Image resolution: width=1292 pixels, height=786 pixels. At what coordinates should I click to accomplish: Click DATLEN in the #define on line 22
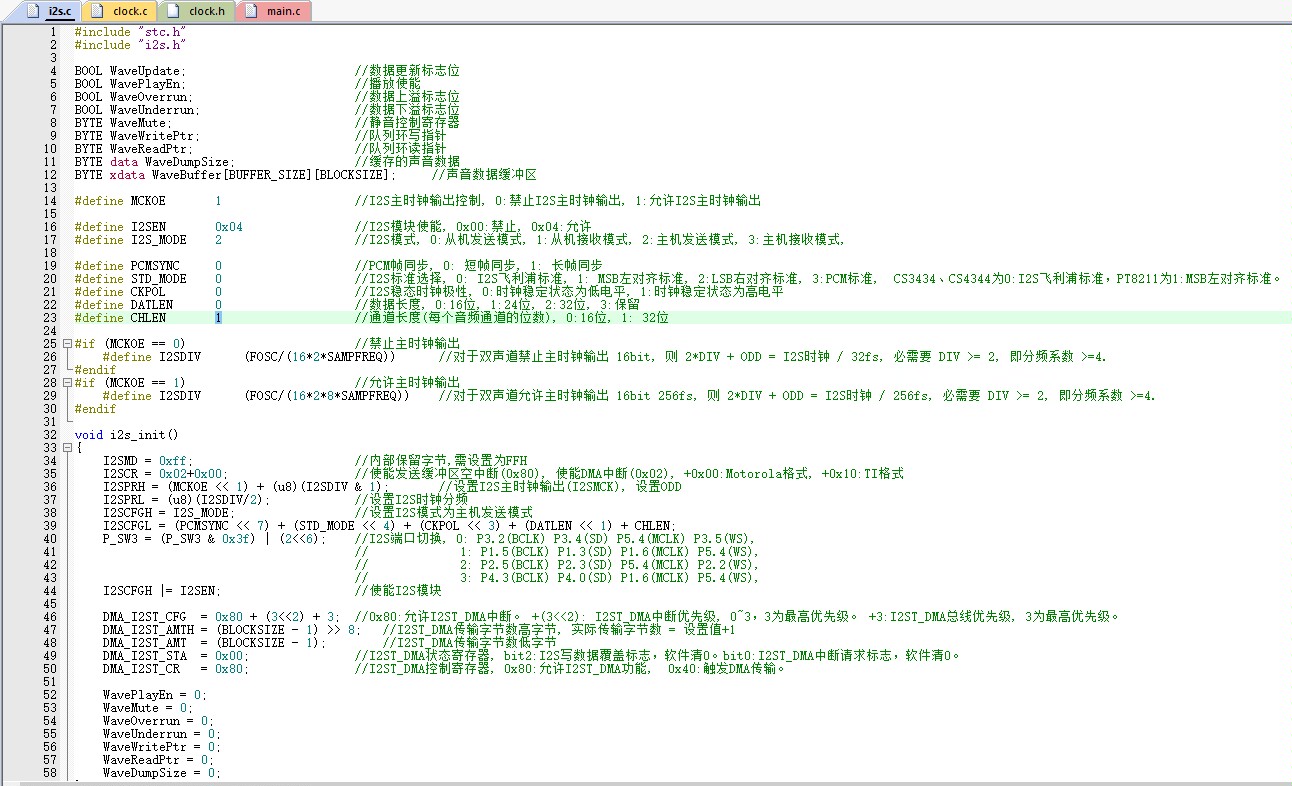(x=151, y=304)
